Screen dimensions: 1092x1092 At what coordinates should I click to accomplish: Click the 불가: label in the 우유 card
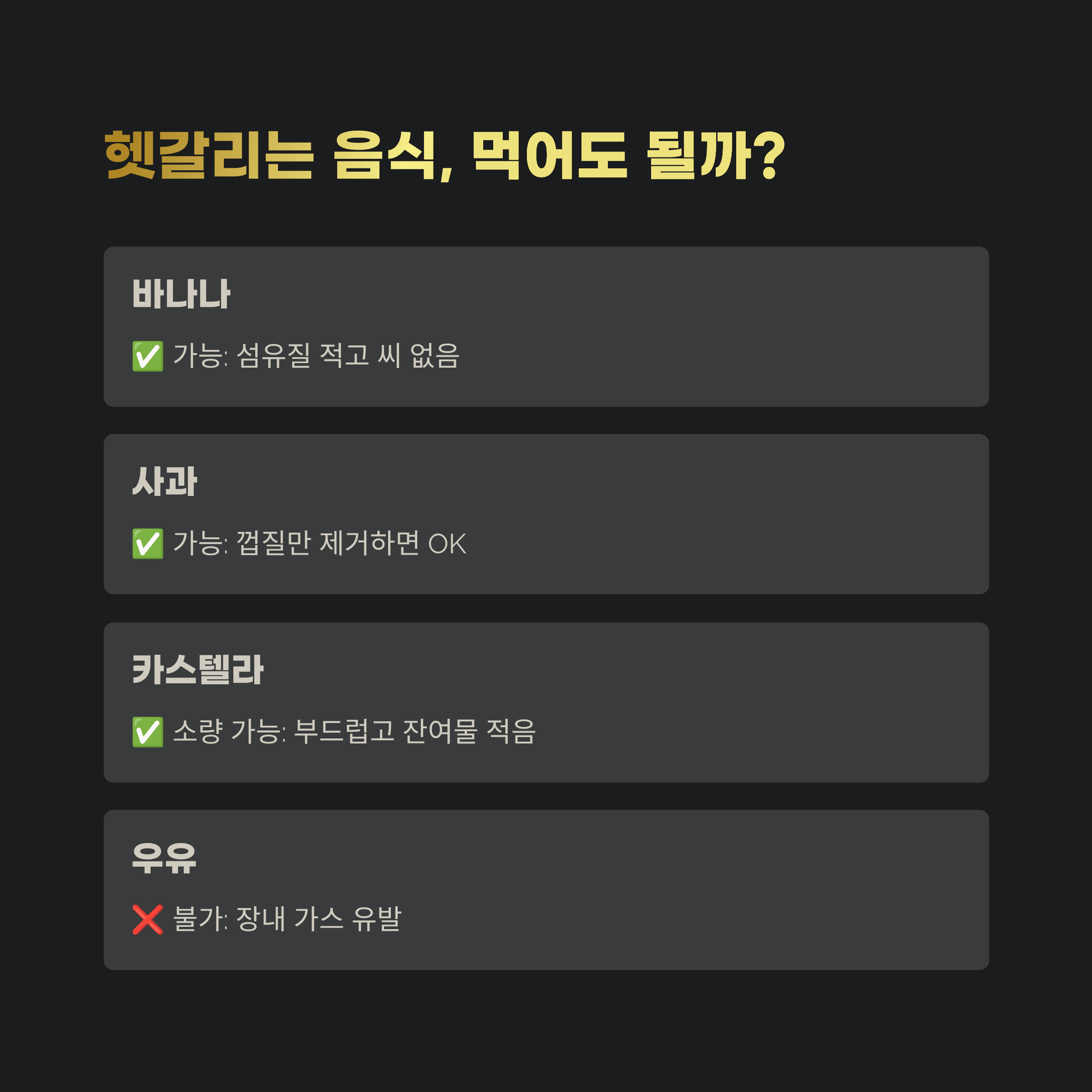pyautogui.click(x=201, y=919)
